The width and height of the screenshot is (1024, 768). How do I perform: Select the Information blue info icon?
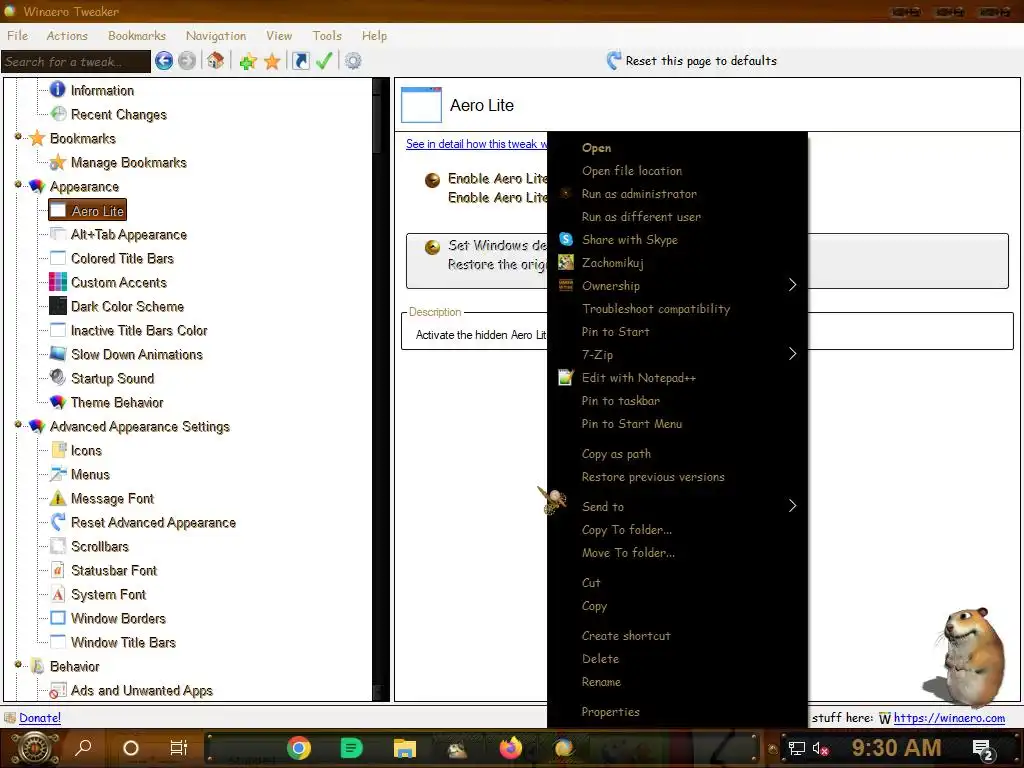tap(57, 89)
